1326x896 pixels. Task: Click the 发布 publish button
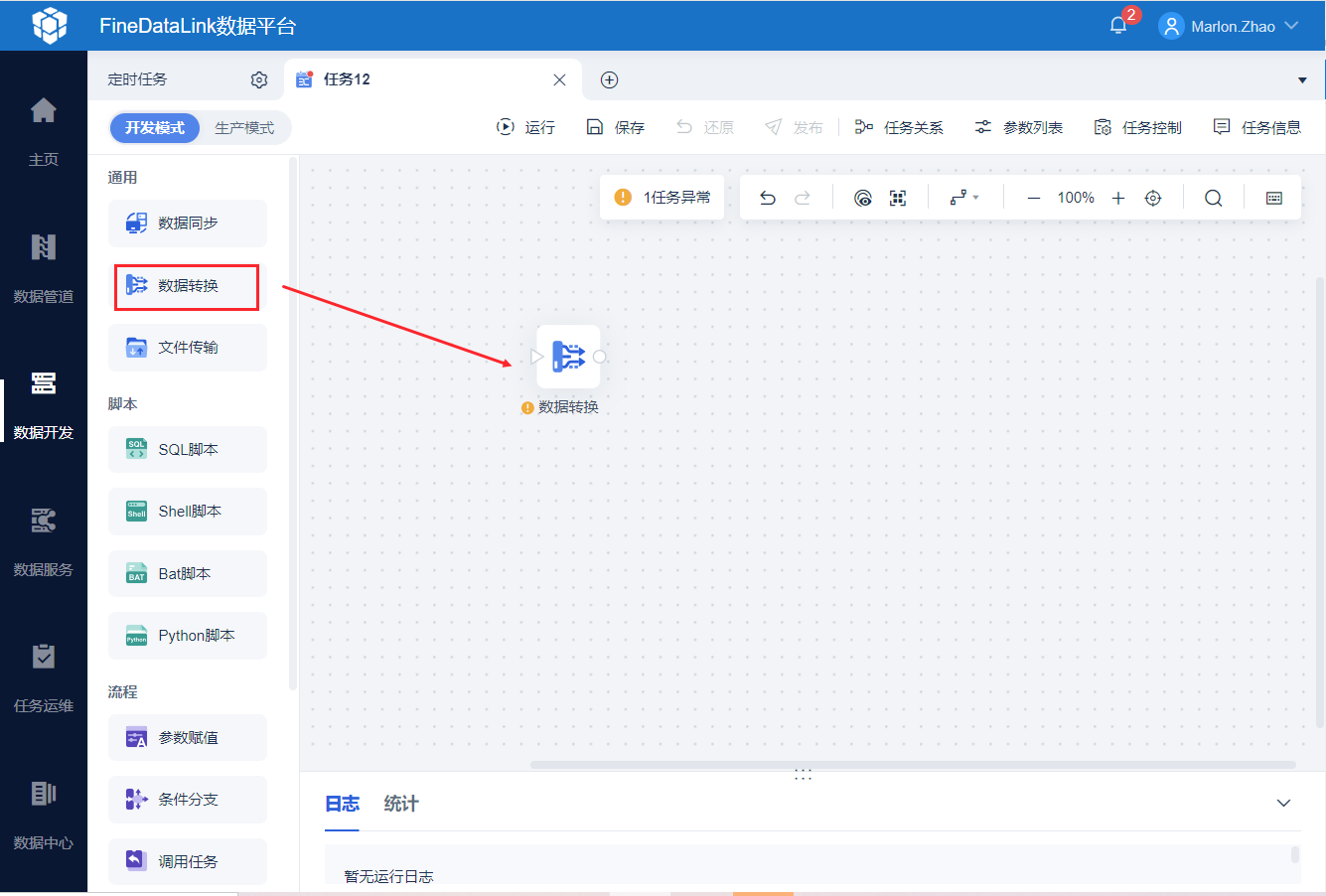pos(794,127)
